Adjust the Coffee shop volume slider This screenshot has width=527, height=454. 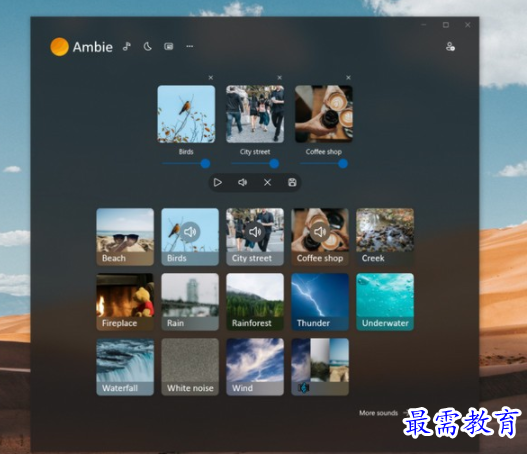coord(324,164)
